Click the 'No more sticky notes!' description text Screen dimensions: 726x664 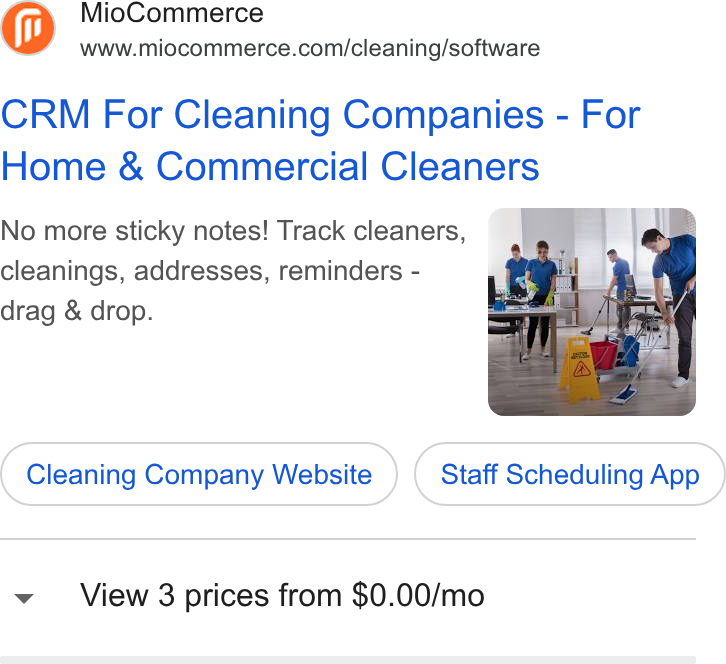pos(134,231)
